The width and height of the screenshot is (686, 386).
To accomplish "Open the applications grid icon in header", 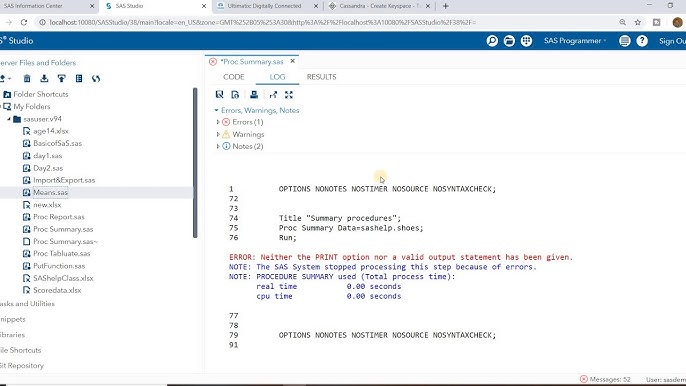I will point(526,41).
